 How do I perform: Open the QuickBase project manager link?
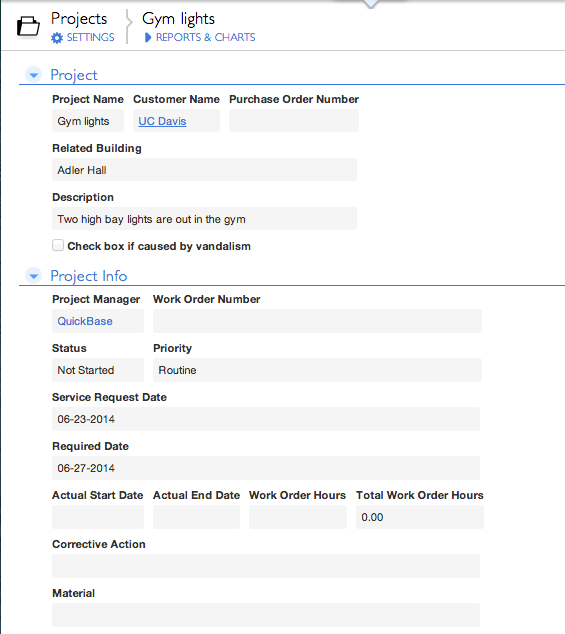pos(85,321)
